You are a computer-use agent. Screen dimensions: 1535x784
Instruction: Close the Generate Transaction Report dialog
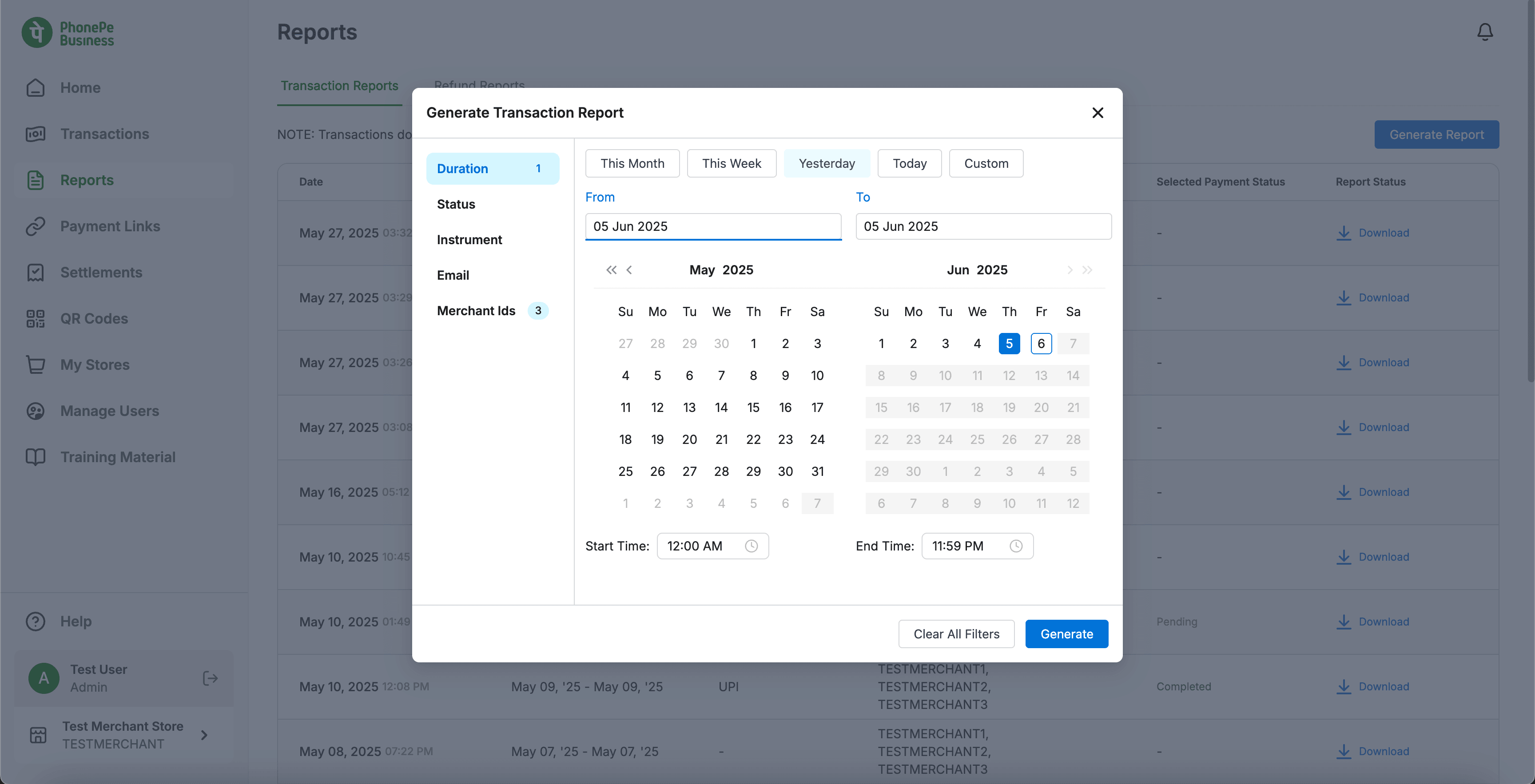coord(1098,113)
